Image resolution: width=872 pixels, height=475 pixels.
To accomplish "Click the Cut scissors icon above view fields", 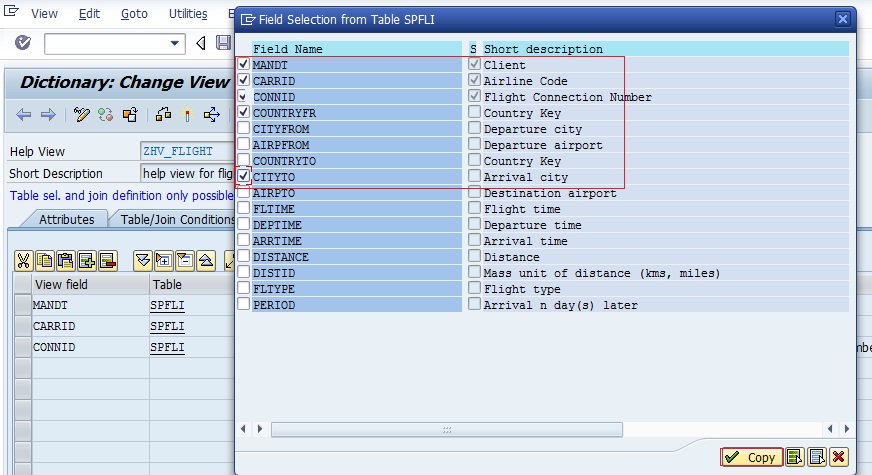I will pos(23,260).
